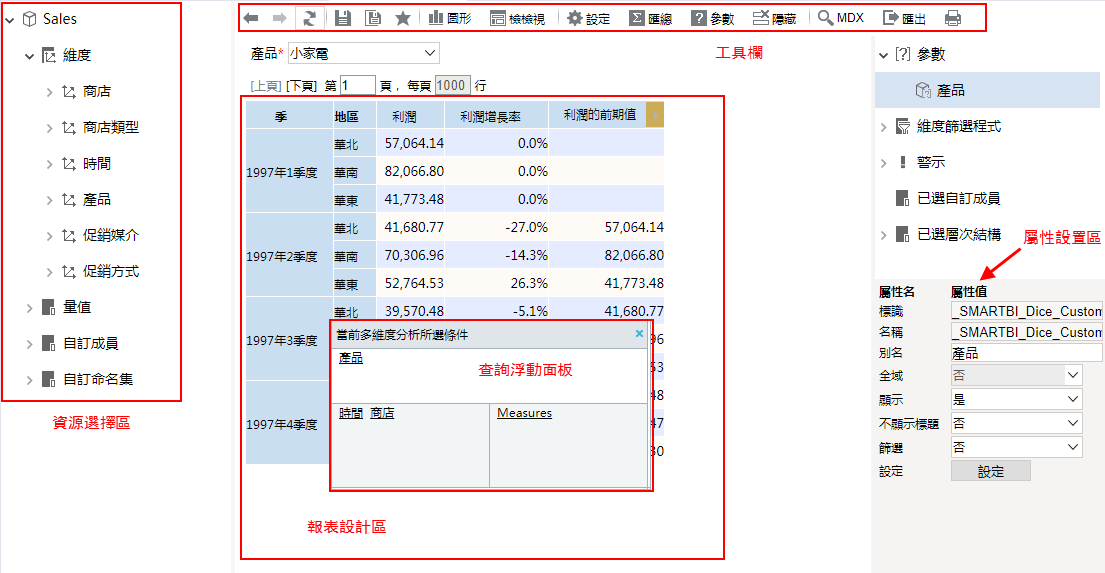Click the 匯出 export button
Screen dimensions: 1105x573
pyautogui.click(x=904, y=18)
